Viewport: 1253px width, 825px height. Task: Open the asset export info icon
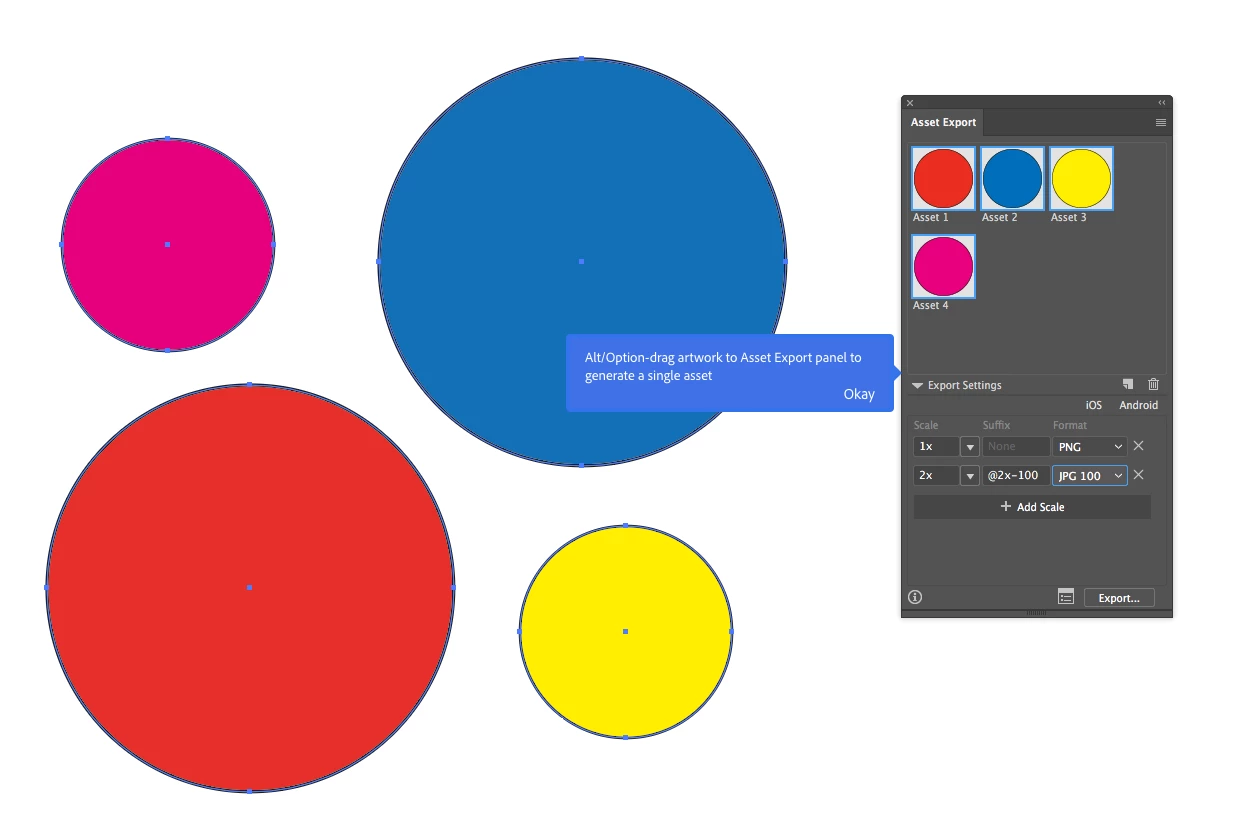[x=915, y=597]
